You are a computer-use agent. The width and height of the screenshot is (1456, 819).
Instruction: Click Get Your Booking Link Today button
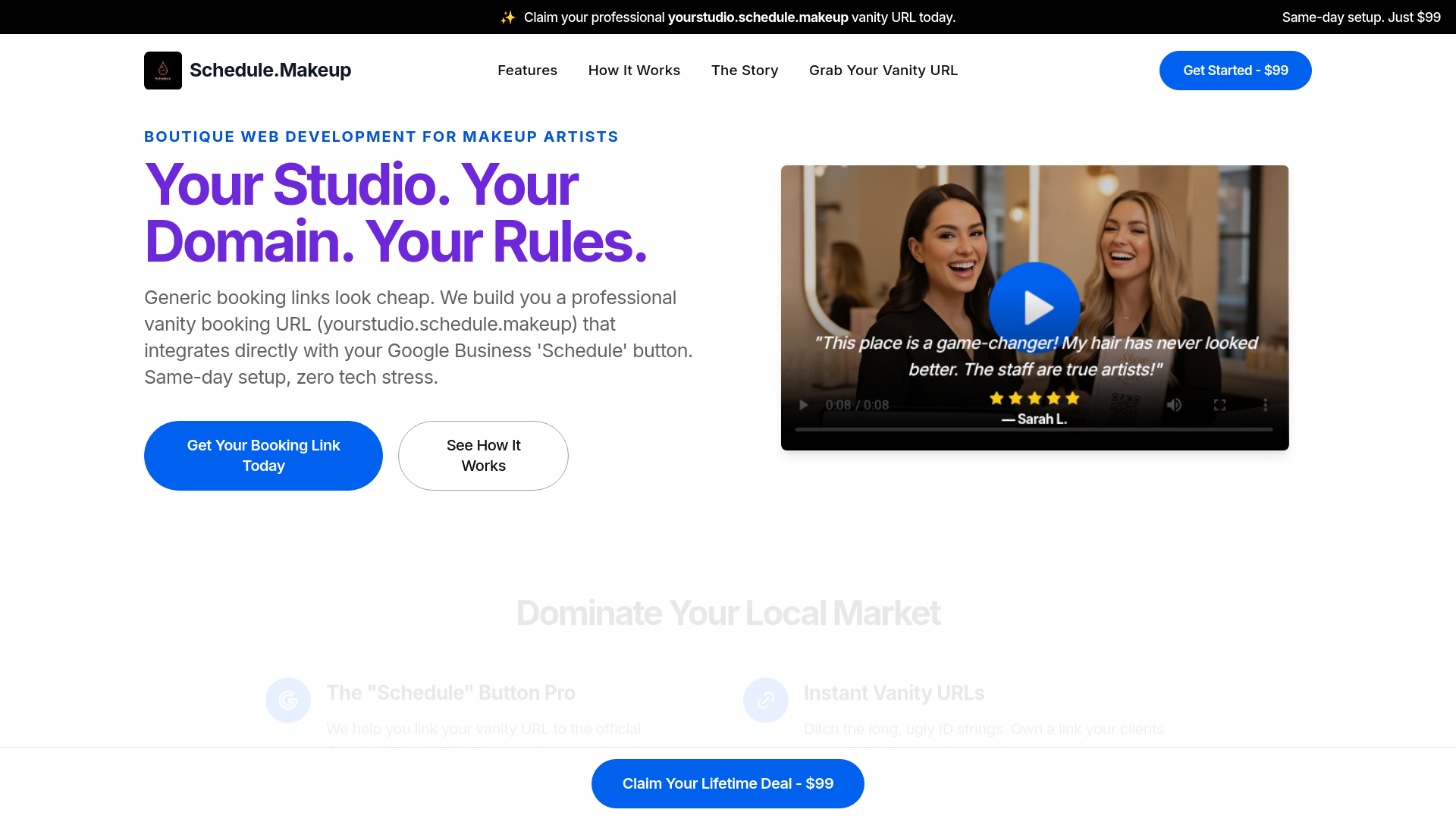tap(263, 456)
